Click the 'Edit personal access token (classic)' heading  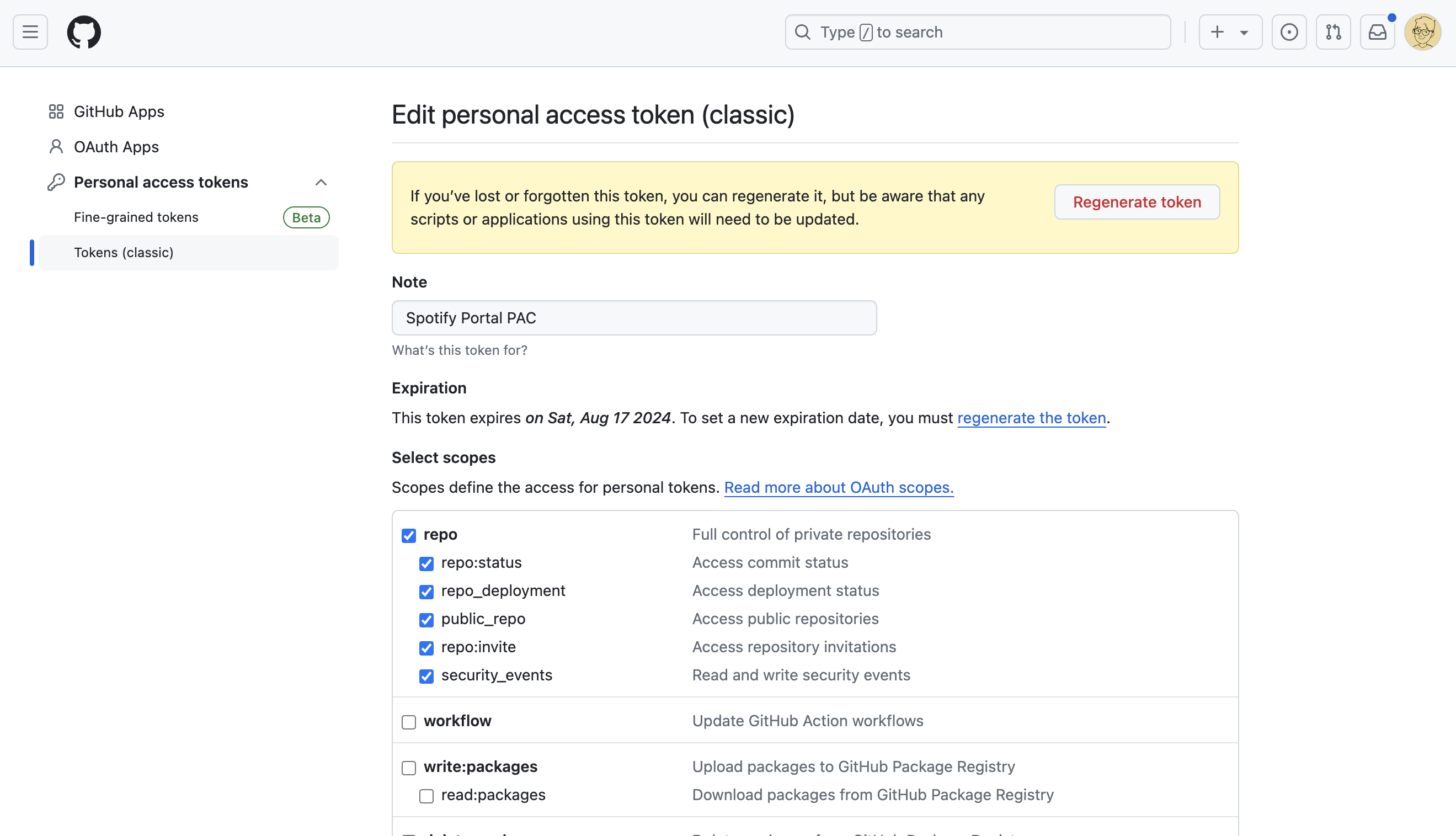click(593, 115)
